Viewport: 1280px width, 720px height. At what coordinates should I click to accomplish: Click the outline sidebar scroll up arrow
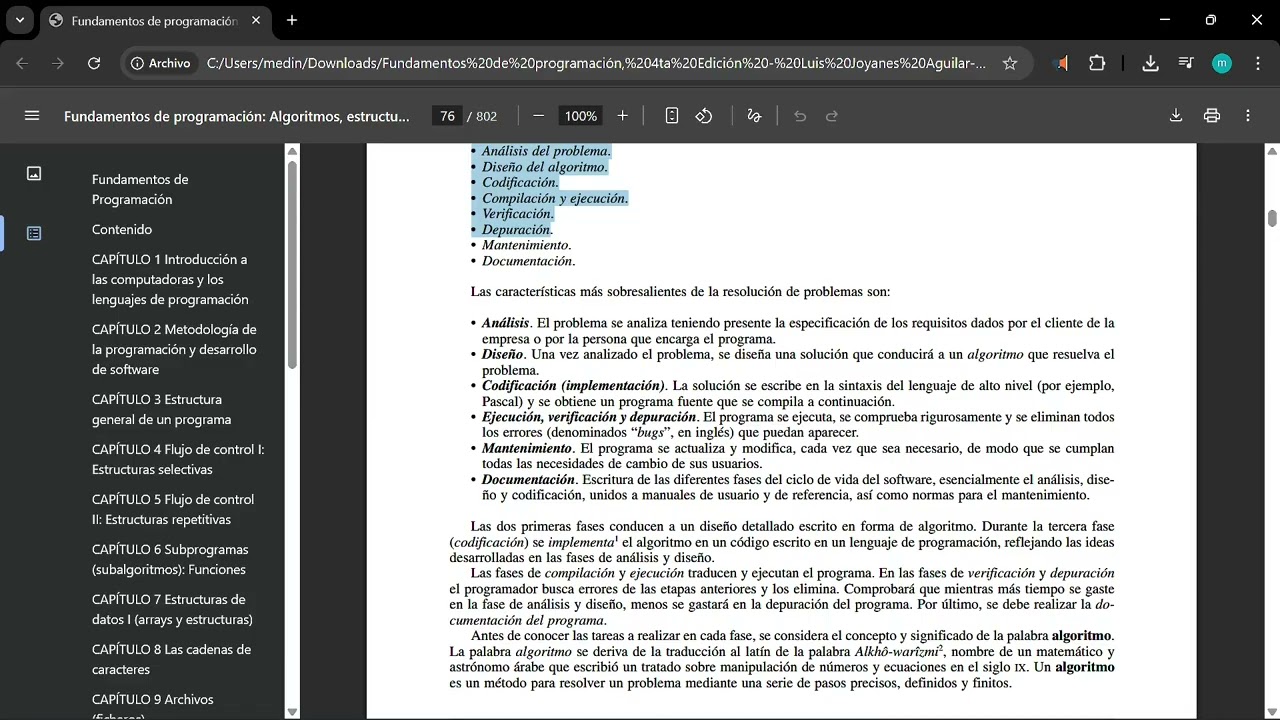292,151
